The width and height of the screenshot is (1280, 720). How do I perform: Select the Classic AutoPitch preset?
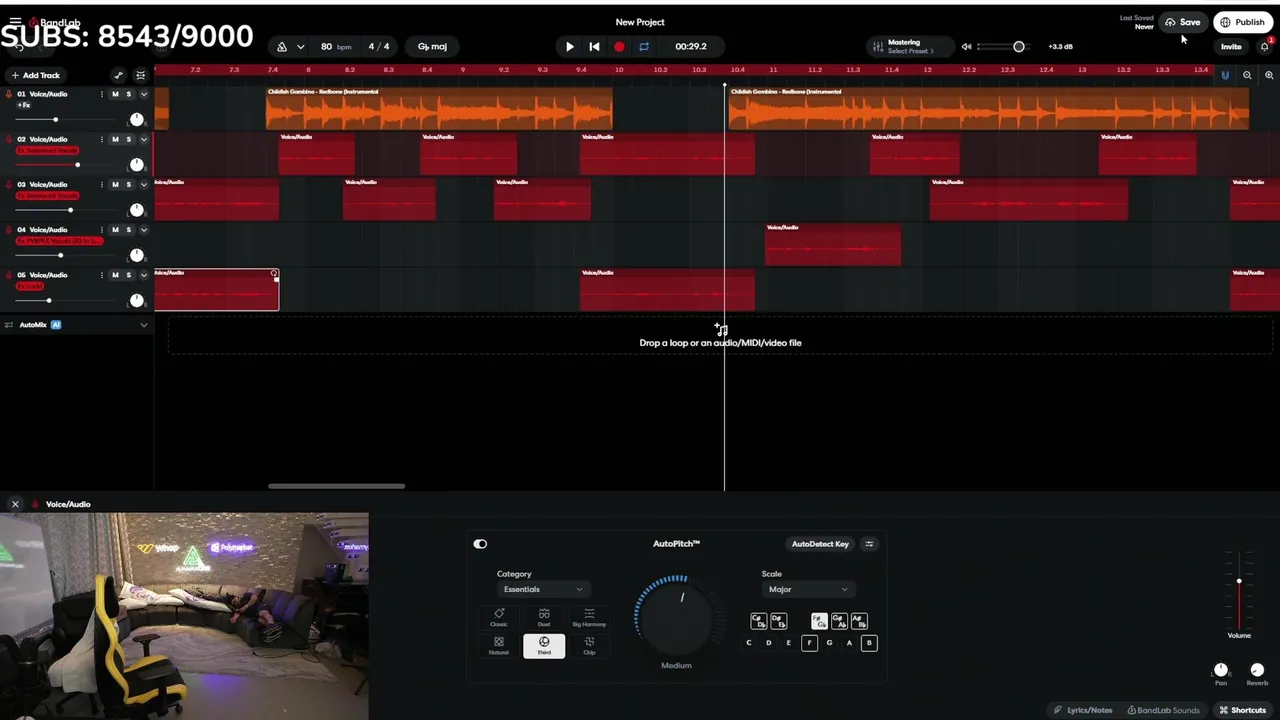click(499, 618)
